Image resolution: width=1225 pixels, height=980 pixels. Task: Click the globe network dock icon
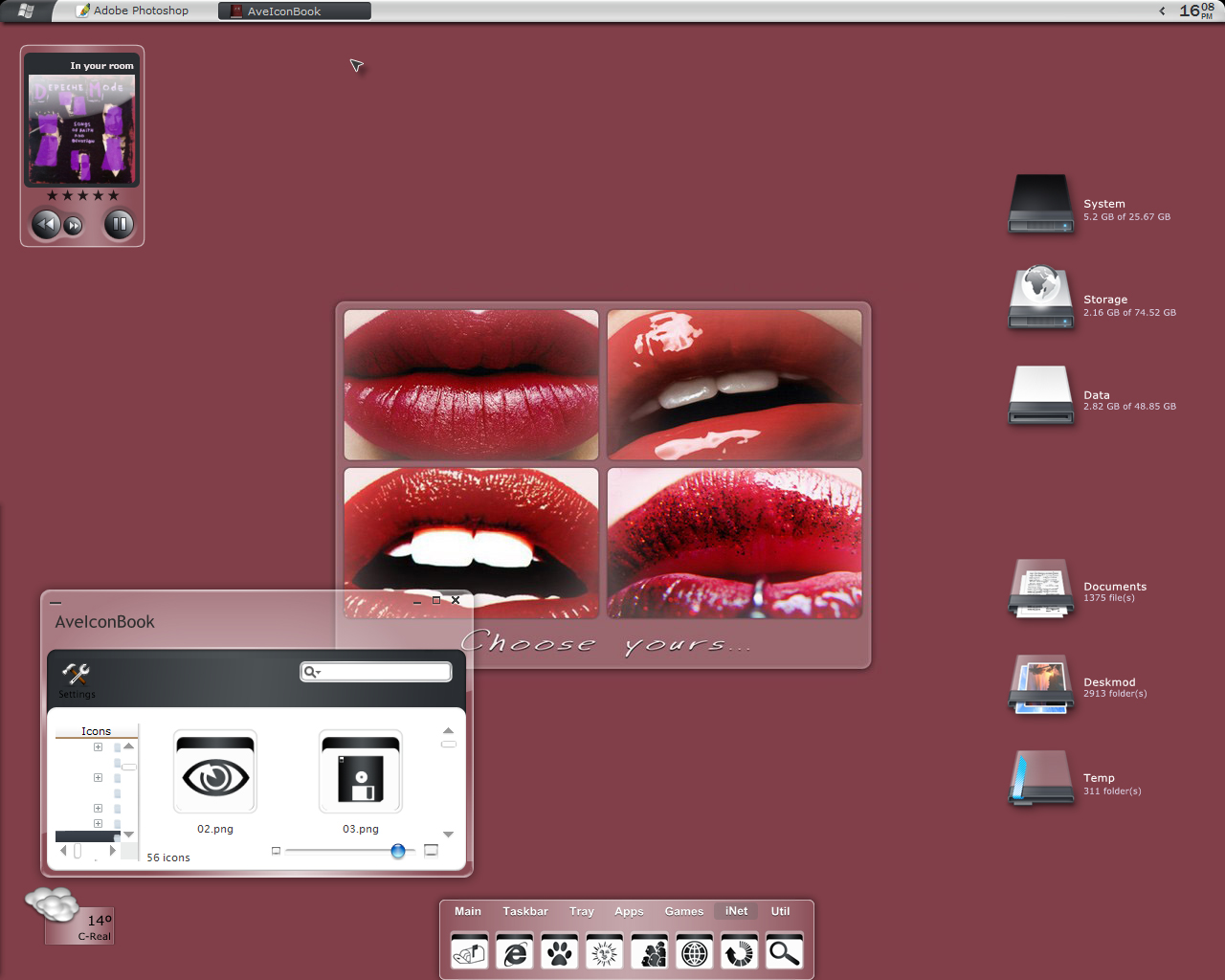point(695,951)
